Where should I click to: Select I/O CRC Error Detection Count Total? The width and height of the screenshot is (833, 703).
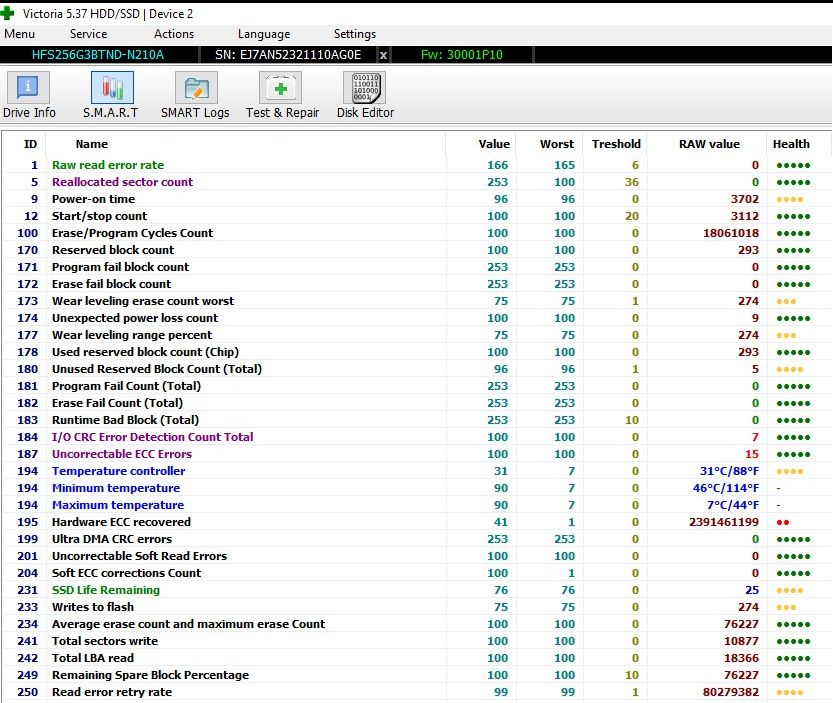[x=416, y=437]
